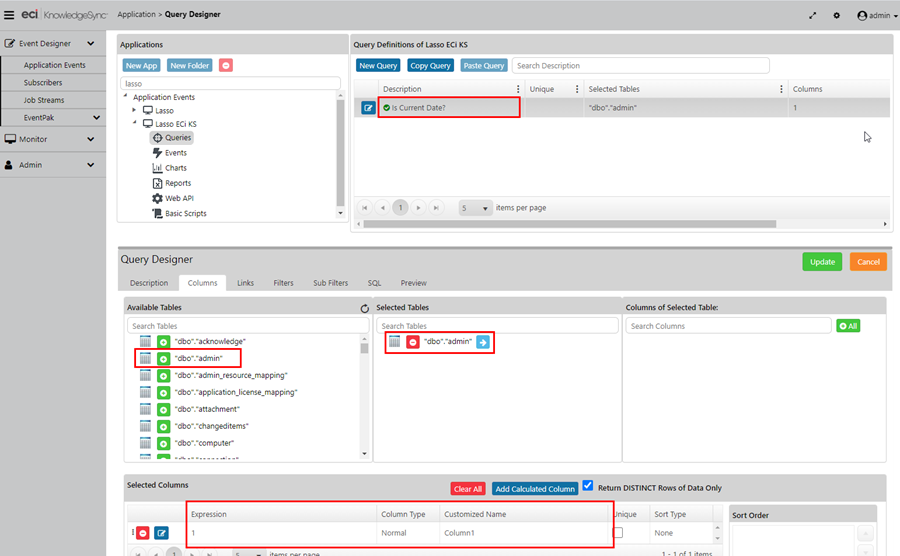Open settings gear in top bar
The height and width of the screenshot is (556, 900).
click(836, 15)
